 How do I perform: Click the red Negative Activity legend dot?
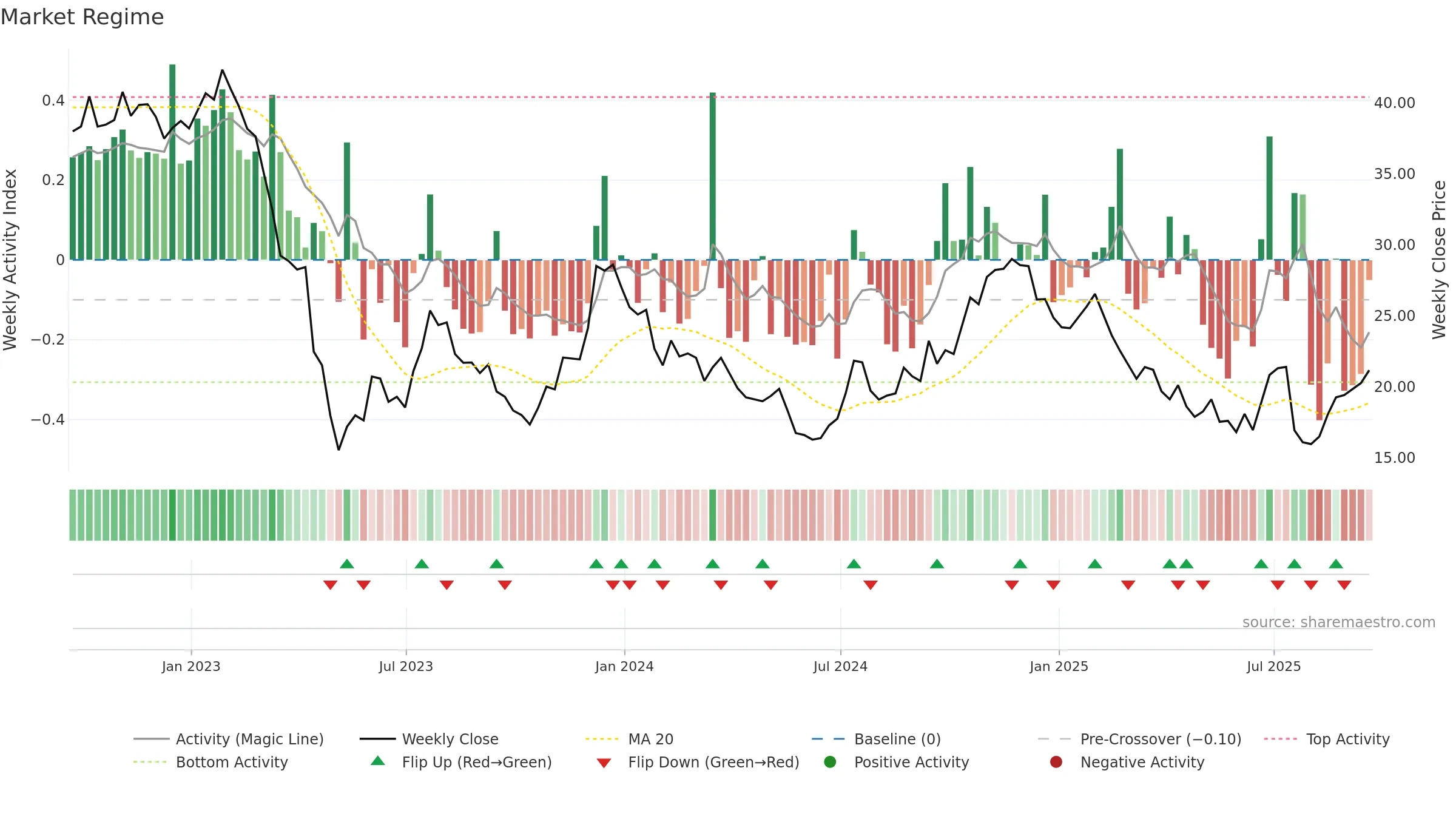point(1056,762)
